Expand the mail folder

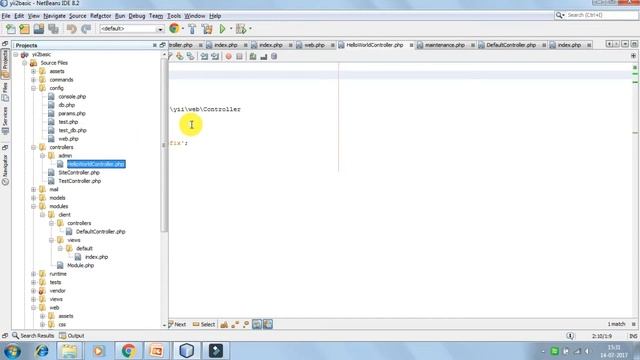point(33,189)
